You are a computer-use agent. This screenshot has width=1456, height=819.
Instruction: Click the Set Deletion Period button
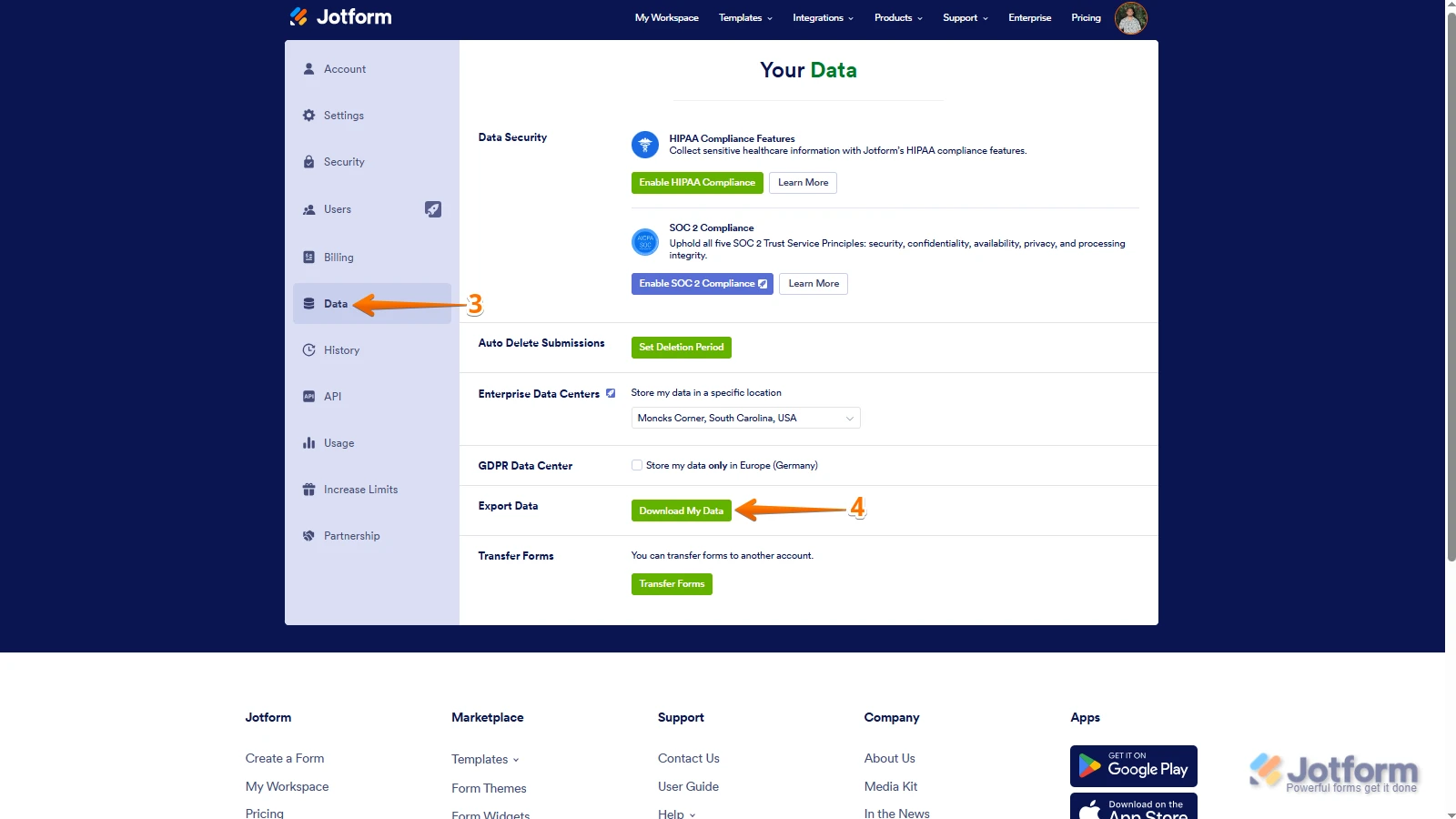681,348
